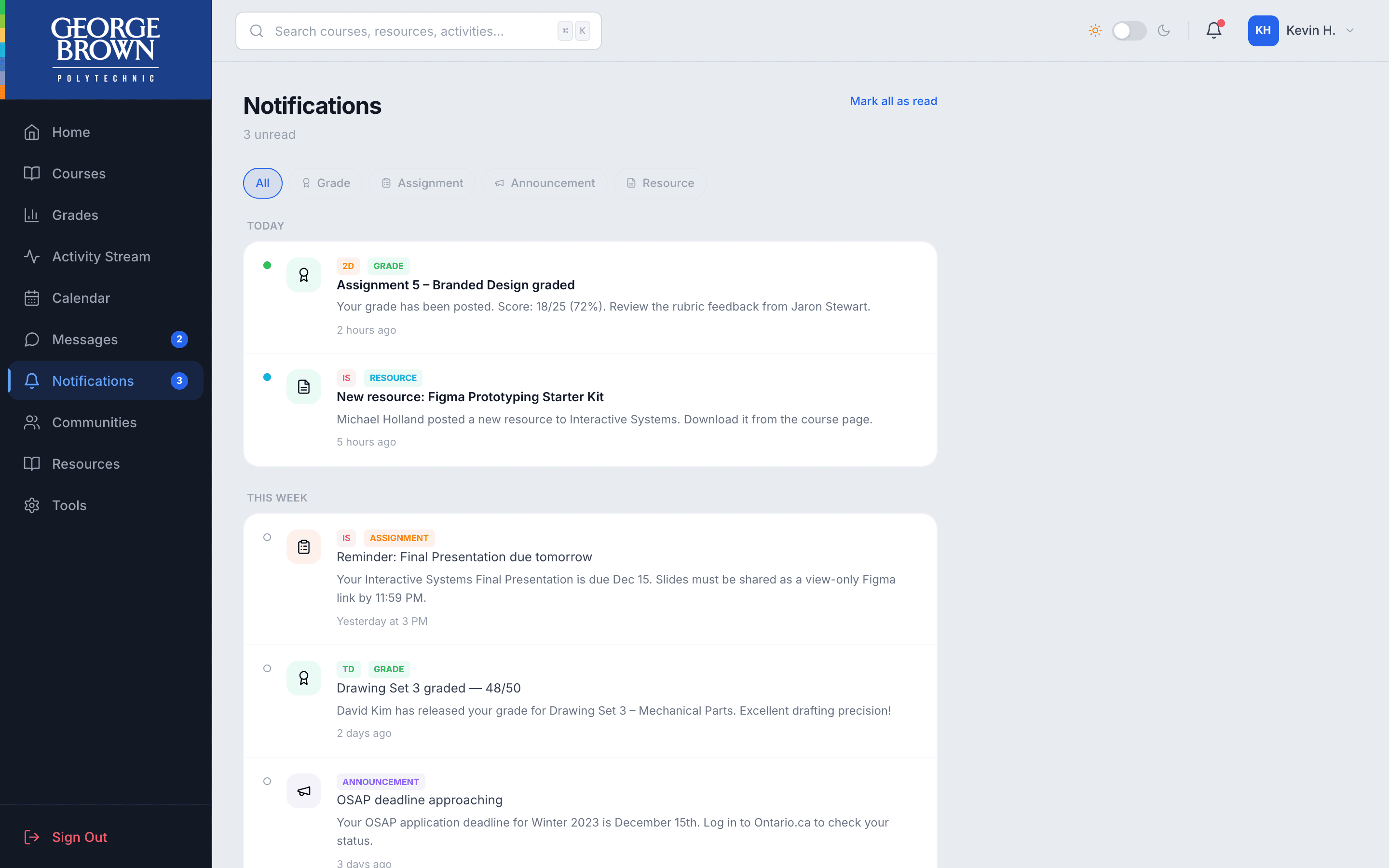The image size is (1389, 868).
Task: Click the KH user avatar
Action: [1263, 30]
